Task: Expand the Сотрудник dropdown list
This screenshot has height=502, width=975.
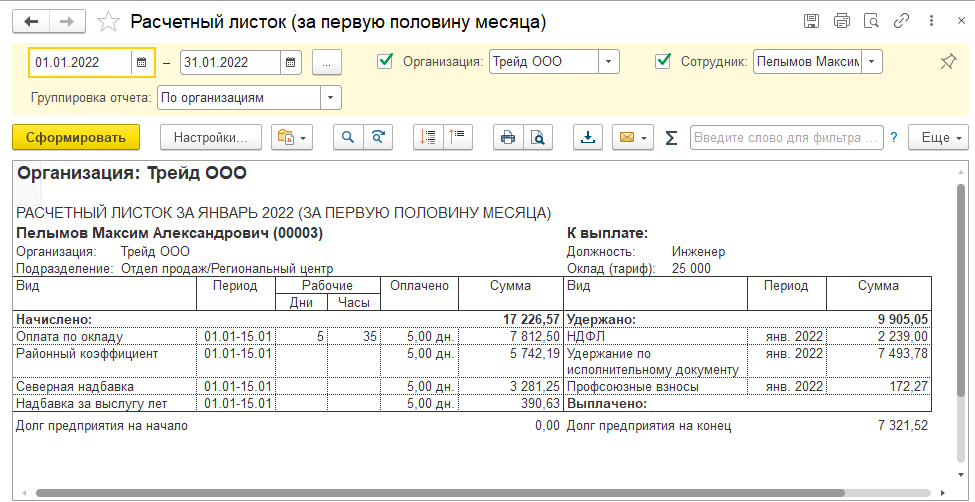Action: point(872,62)
